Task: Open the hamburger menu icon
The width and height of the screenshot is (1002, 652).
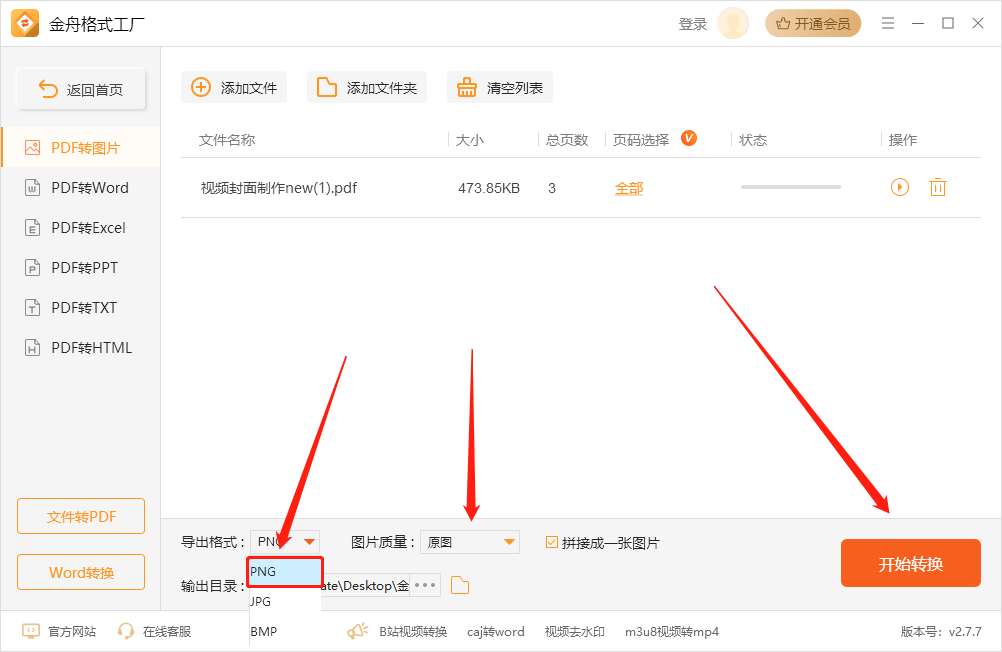Action: (x=887, y=24)
